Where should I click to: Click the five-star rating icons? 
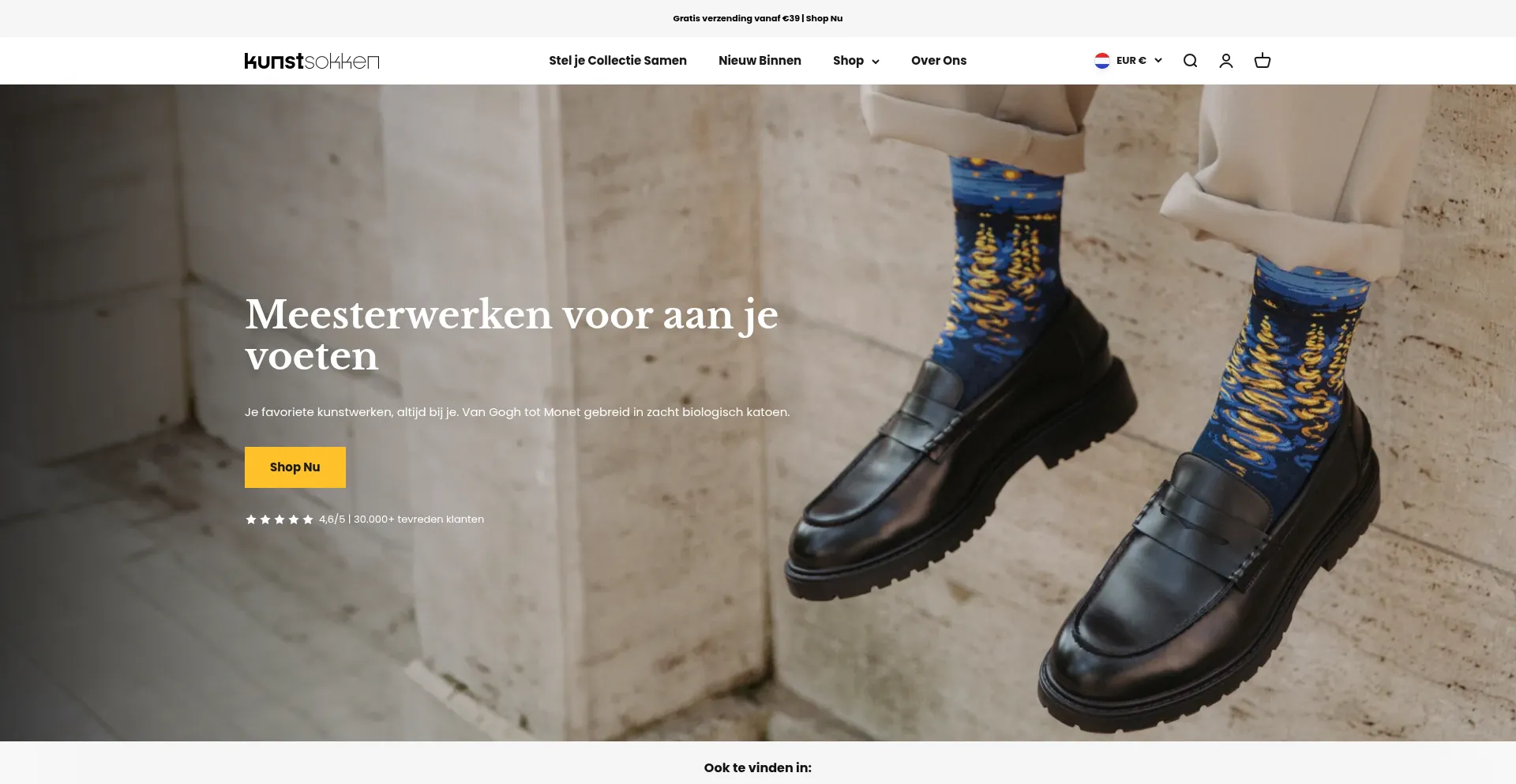tap(280, 520)
